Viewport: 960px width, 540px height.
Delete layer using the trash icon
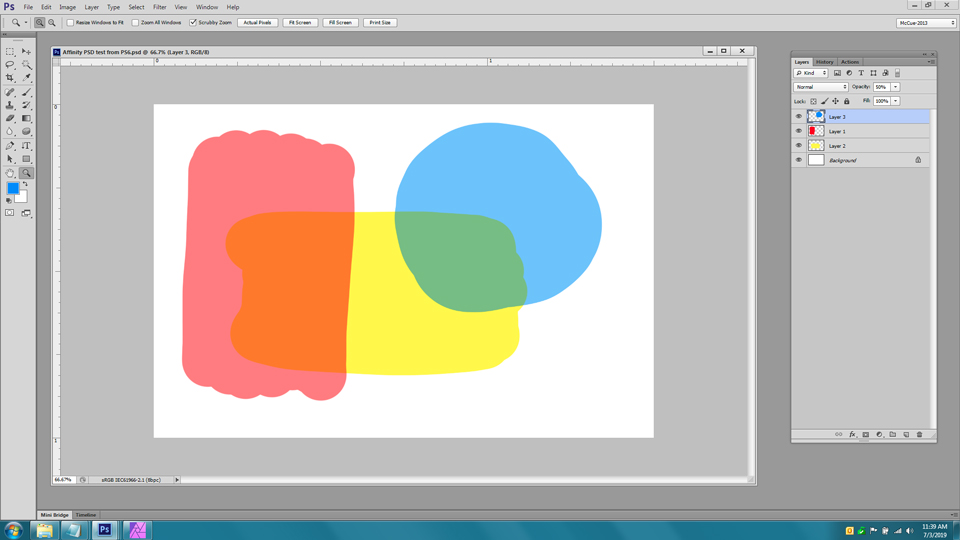(x=920, y=435)
